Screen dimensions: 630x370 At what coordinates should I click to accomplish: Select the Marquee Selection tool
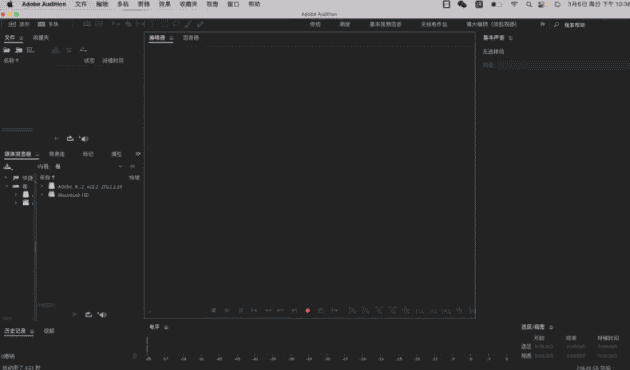[x=164, y=25]
